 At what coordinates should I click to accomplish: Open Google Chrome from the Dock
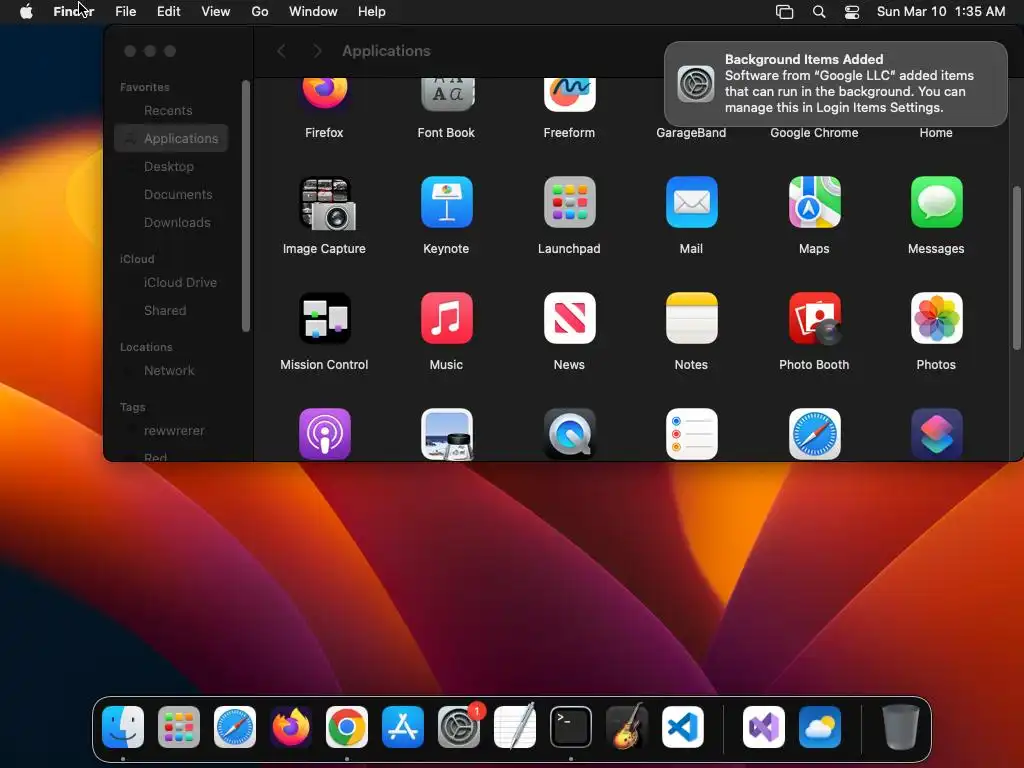[347, 727]
